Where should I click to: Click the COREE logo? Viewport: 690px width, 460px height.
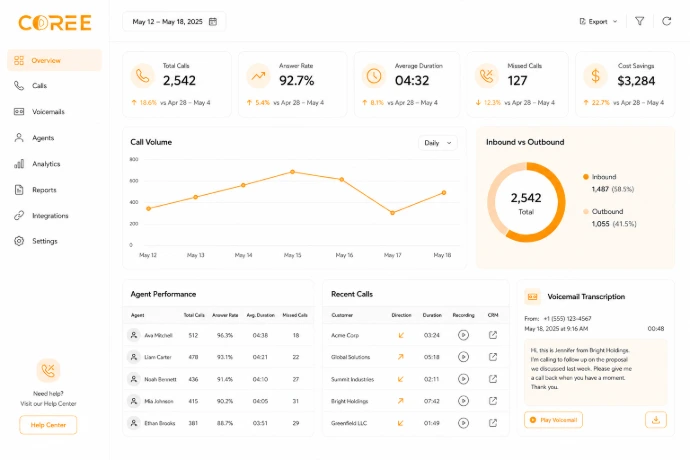click(55, 23)
